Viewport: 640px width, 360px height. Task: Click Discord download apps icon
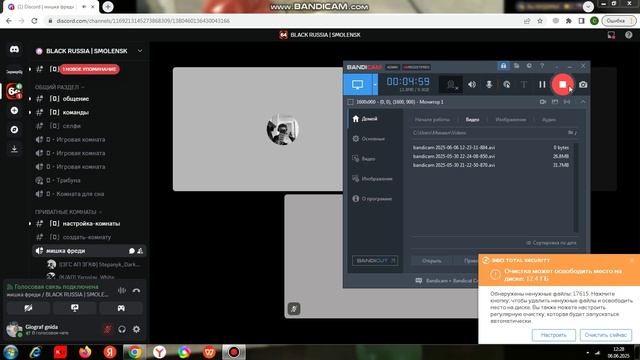coord(14,149)
